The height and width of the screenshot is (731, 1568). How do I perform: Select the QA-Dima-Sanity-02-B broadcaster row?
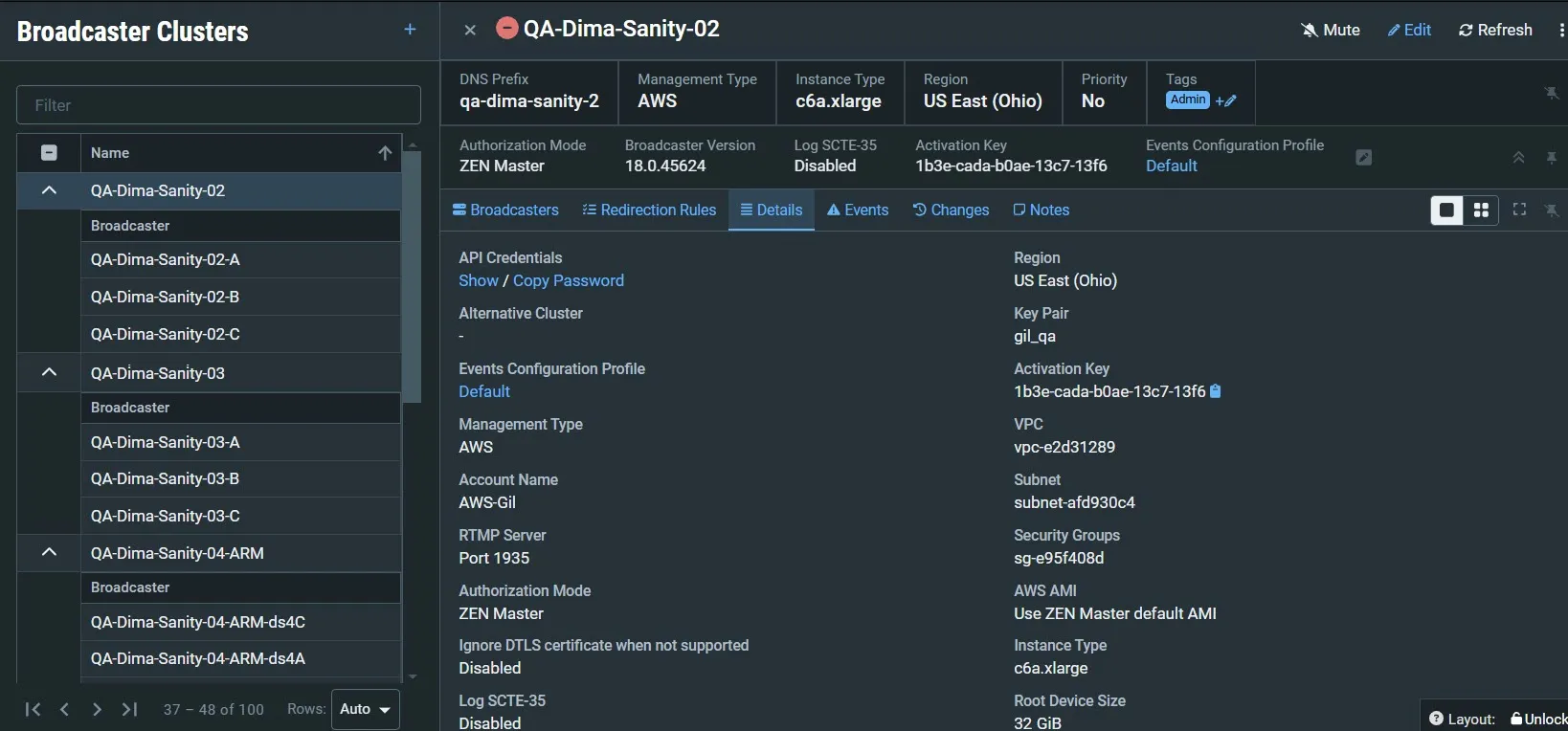(240, 297)
